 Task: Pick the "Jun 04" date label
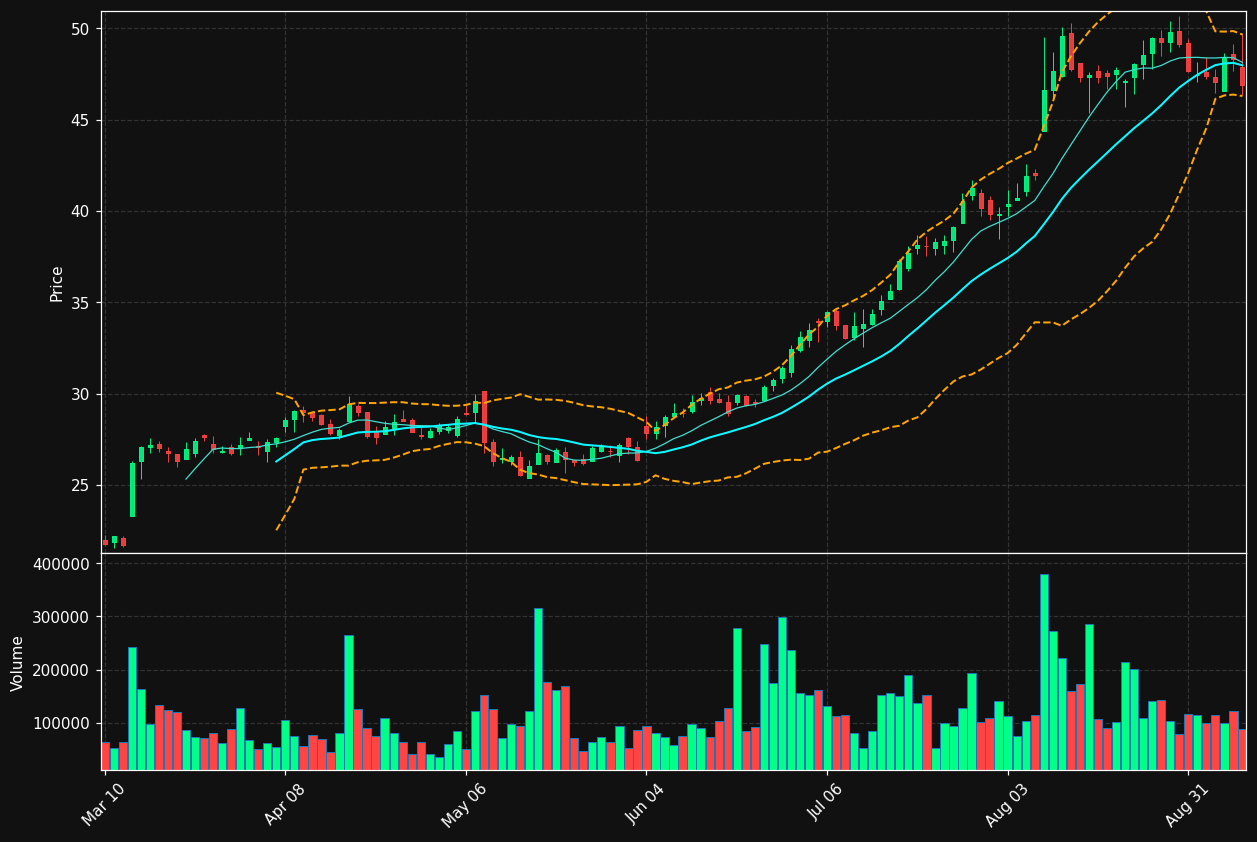click(646, 804)
